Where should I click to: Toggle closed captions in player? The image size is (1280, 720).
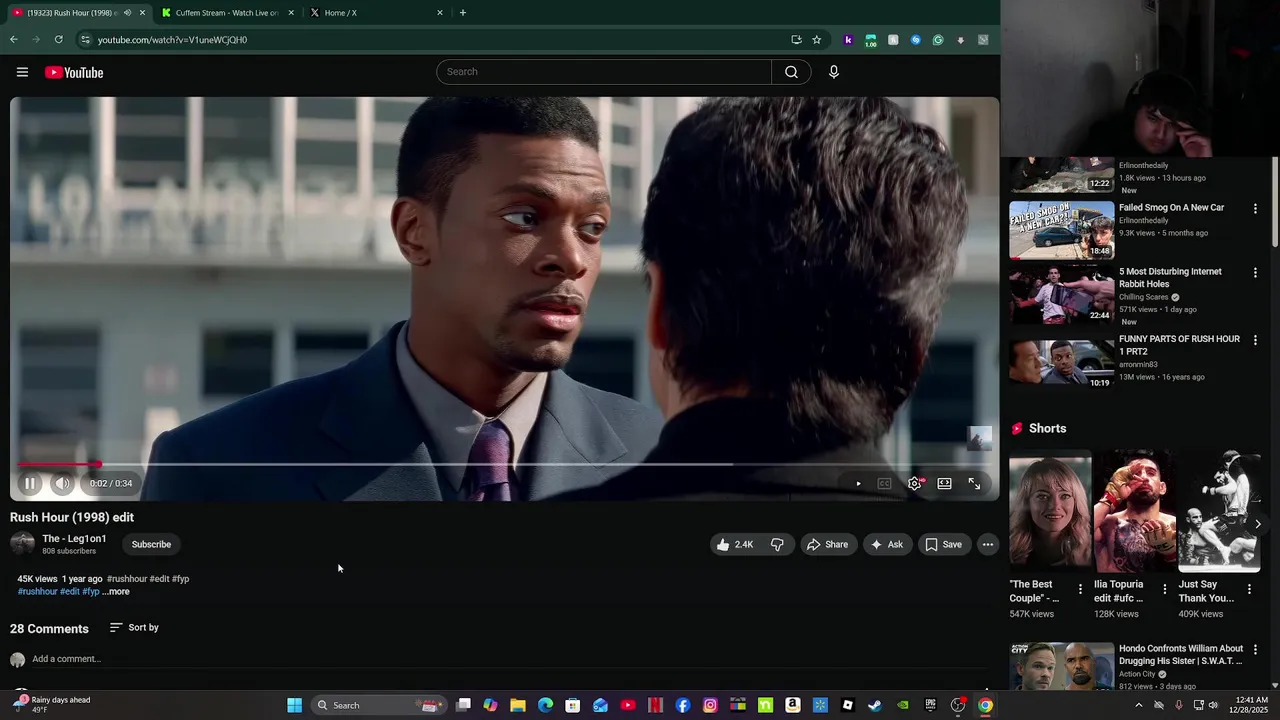(885, 484)
